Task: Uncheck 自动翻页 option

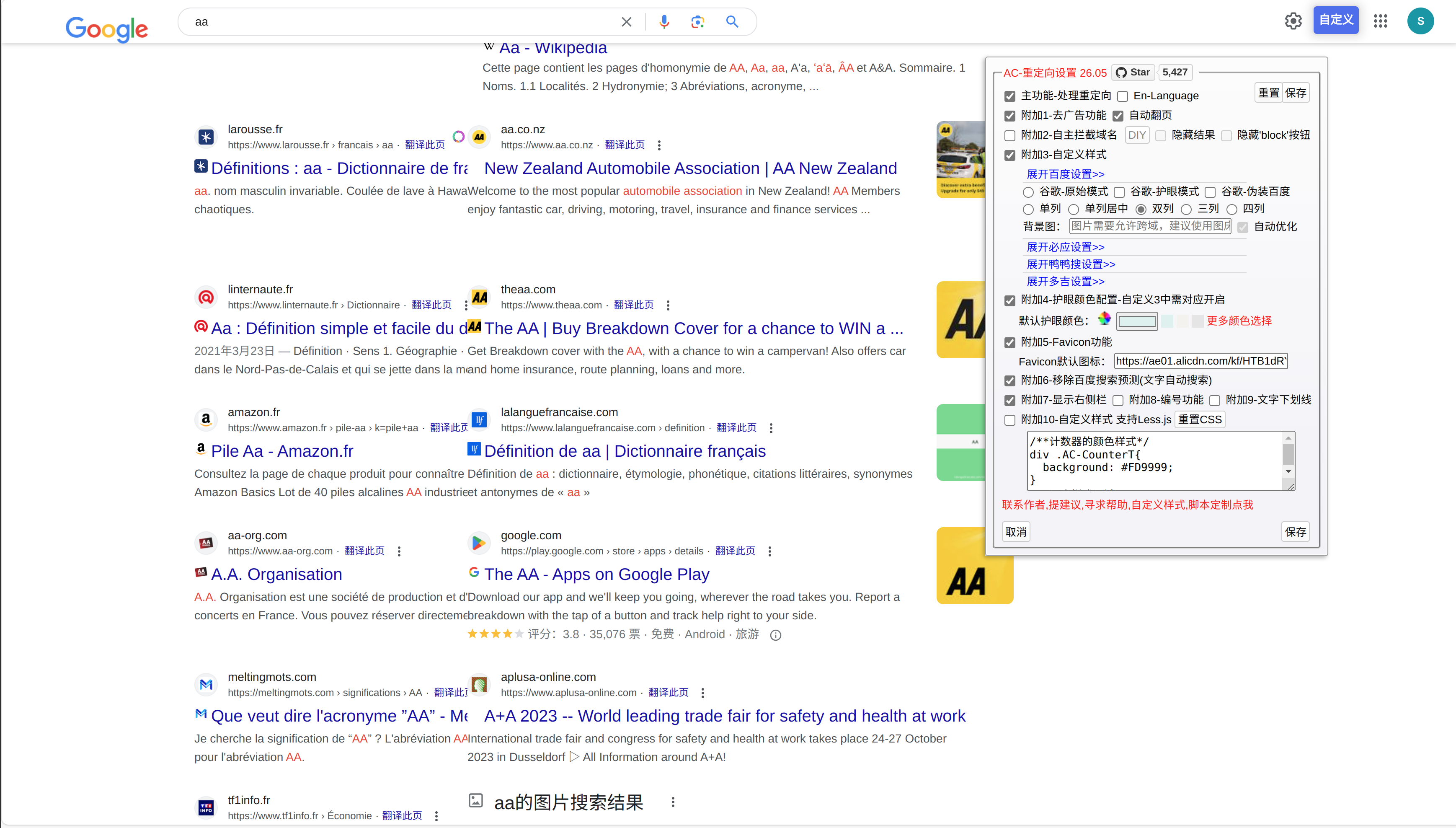Action: [1119, 116]
